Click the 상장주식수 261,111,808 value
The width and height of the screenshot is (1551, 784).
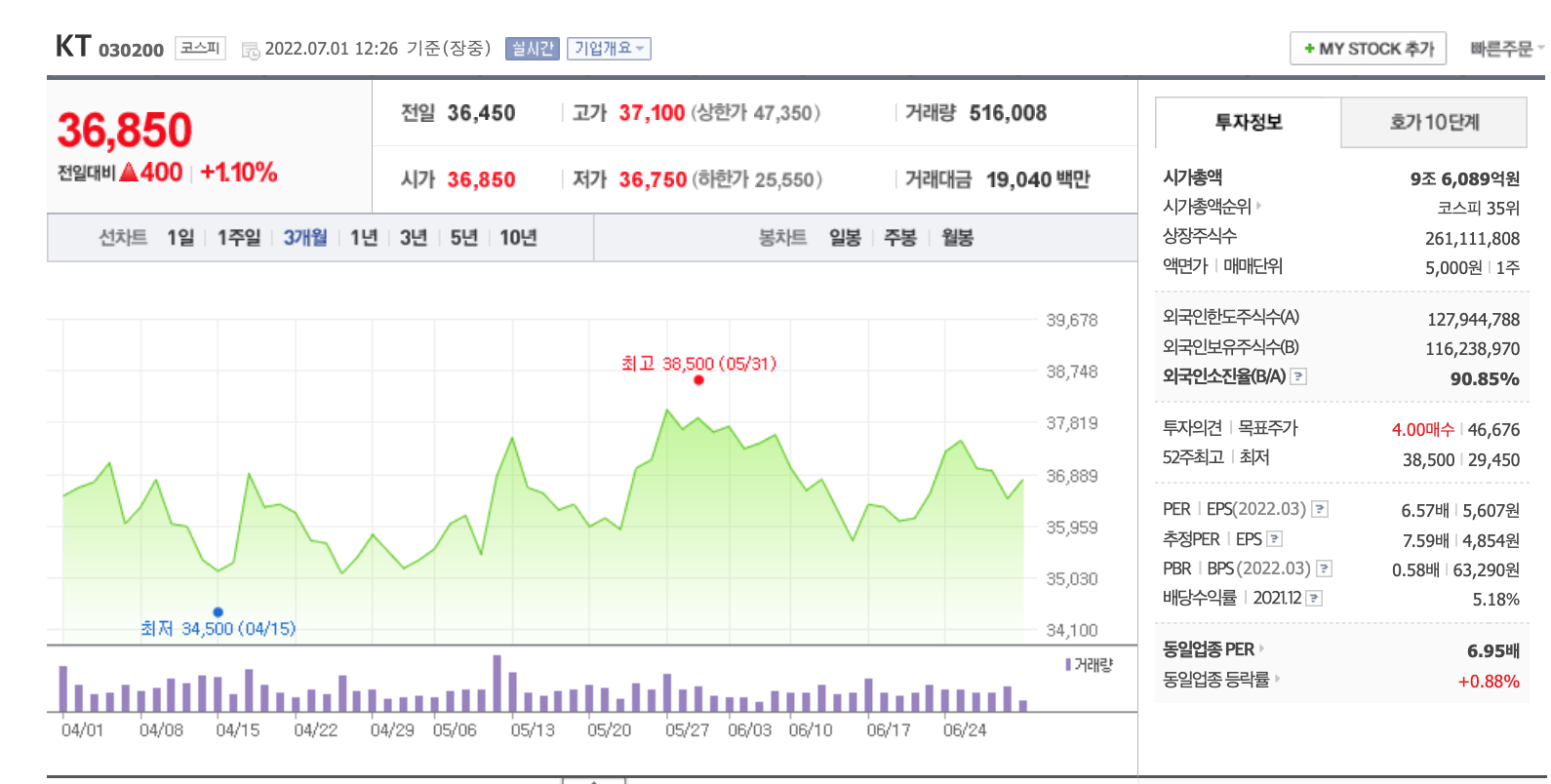(x=1472, y=238)
